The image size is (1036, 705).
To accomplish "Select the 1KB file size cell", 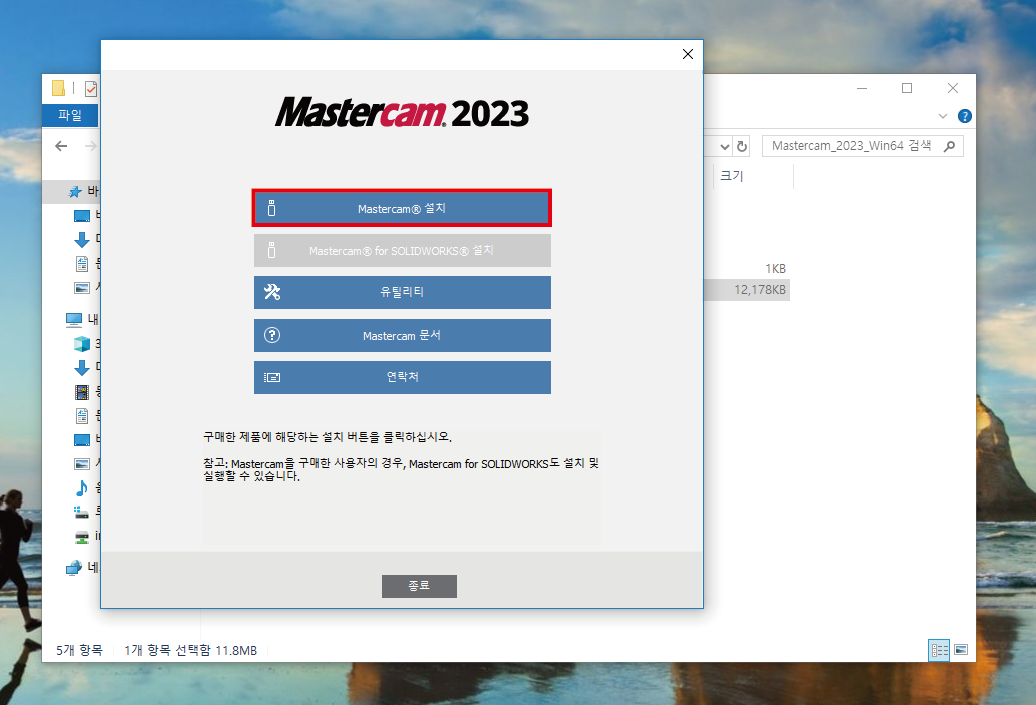I will [x=775, y=269].
